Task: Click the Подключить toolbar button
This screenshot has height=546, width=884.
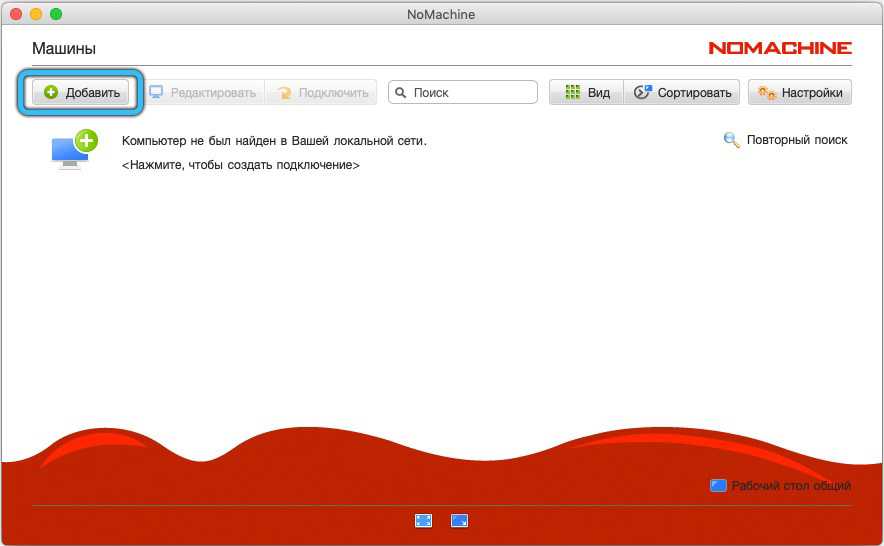Action: click(x=321, y=93)
